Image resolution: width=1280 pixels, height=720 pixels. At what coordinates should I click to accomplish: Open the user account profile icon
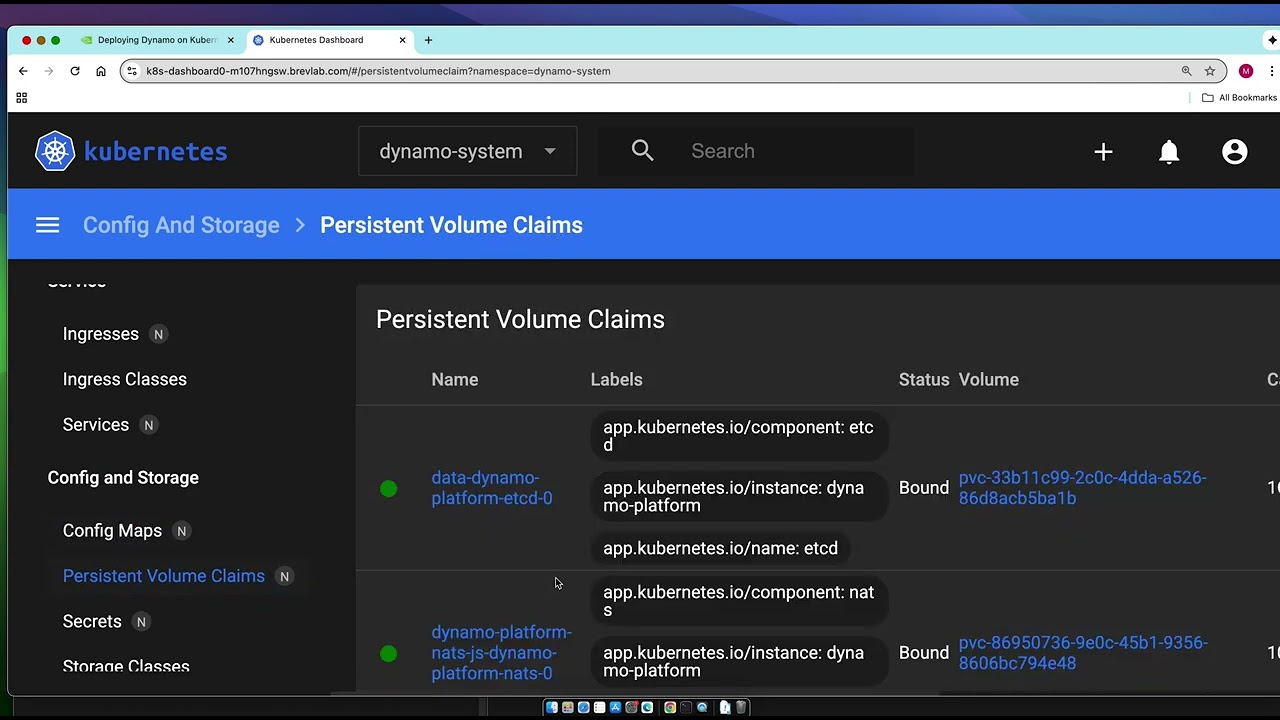point(1235,151)
